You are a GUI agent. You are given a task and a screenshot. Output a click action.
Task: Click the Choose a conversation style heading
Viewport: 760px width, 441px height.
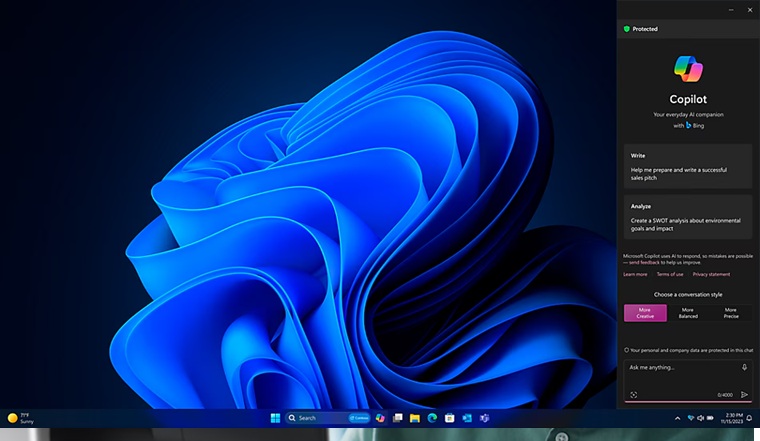click(x=688, y=294)
